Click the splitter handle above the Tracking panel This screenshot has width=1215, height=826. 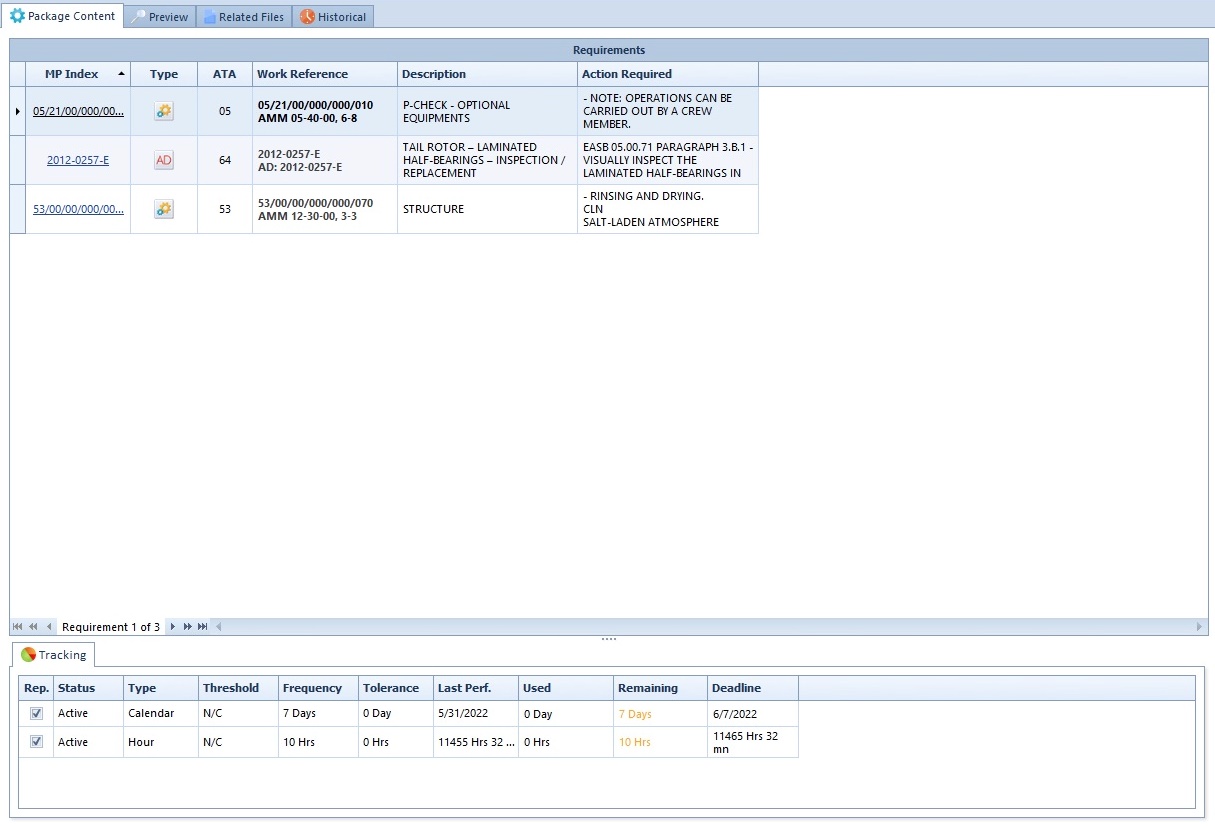coord(608,639)
